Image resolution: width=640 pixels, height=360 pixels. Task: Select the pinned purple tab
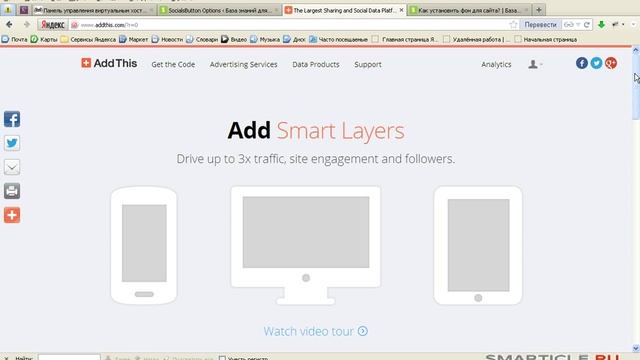point(24,10)
